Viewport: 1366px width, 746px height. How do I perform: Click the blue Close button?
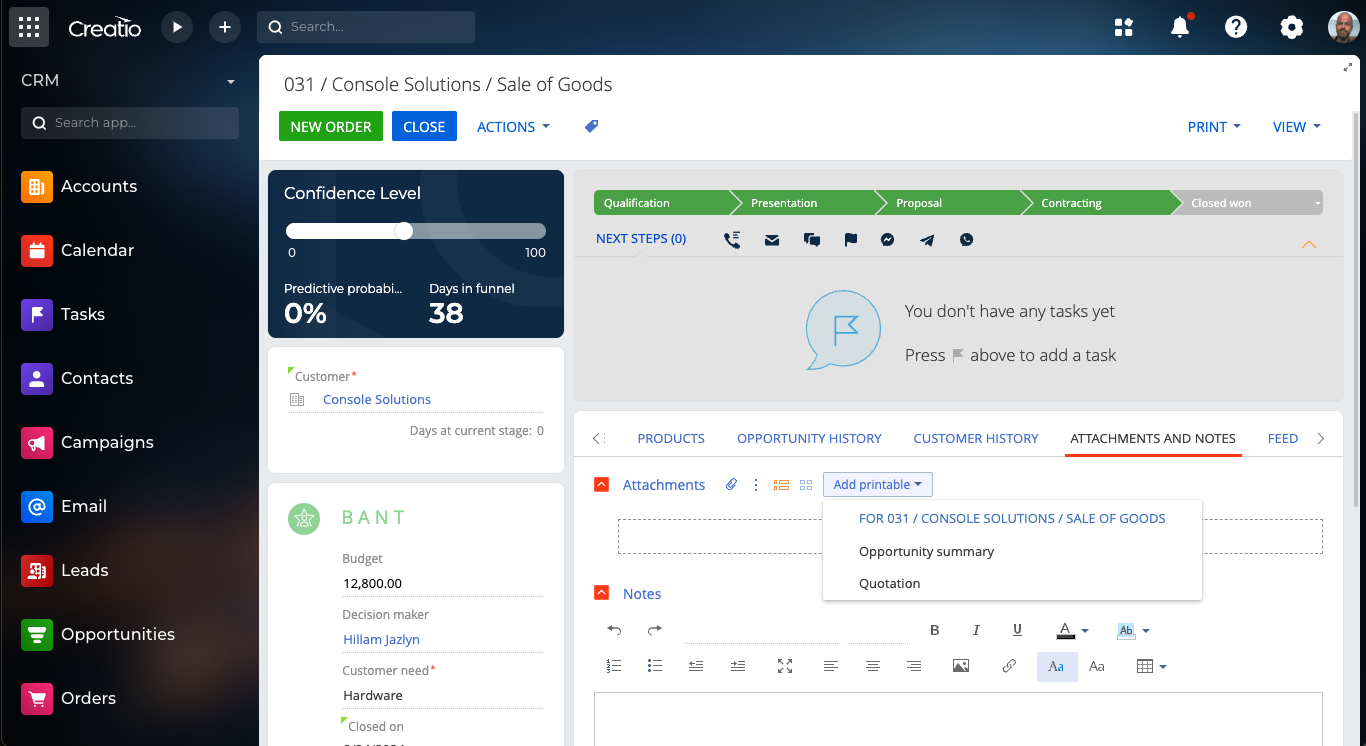click(424, 126)
